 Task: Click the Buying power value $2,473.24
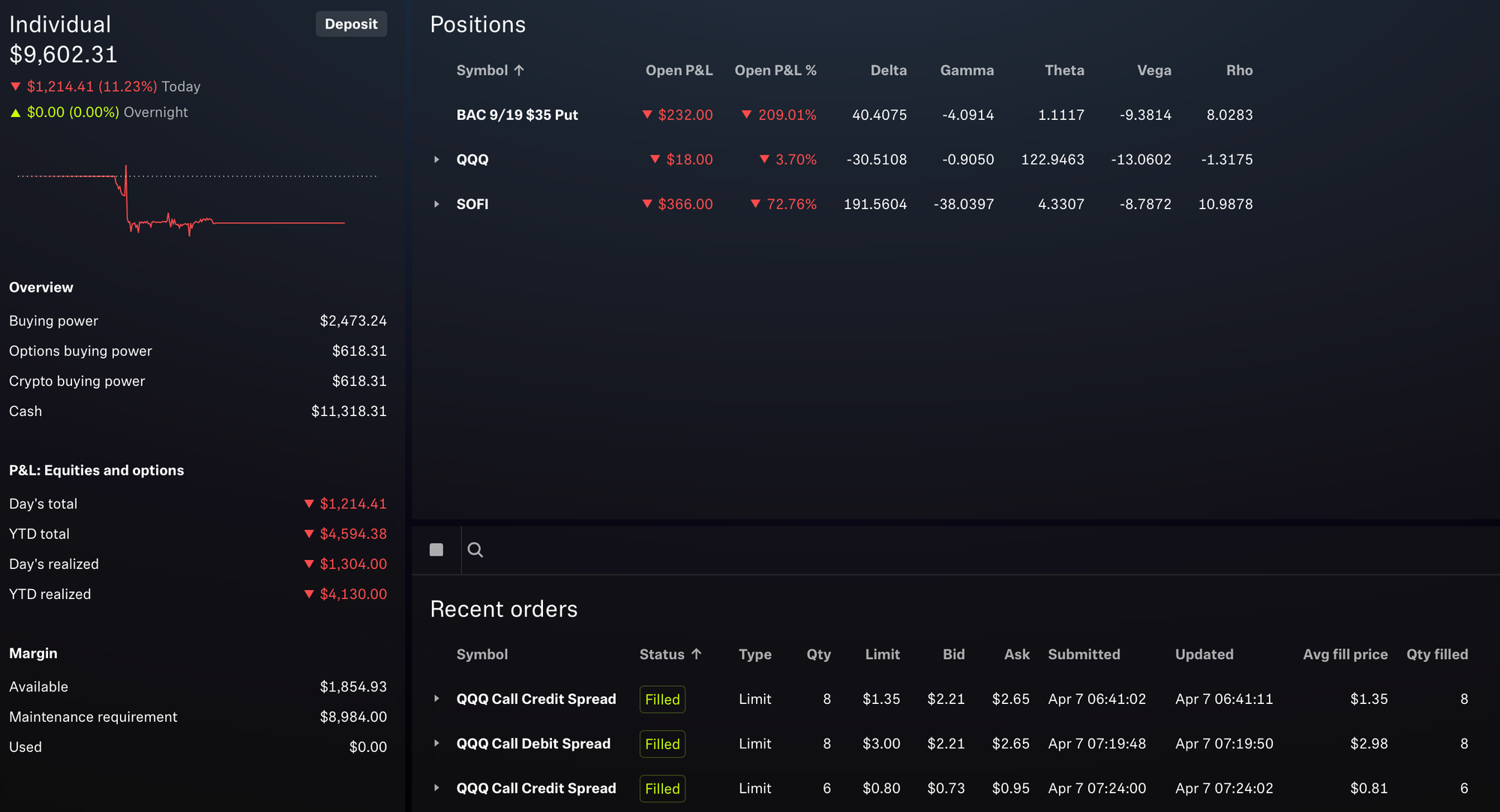point(353,321)
